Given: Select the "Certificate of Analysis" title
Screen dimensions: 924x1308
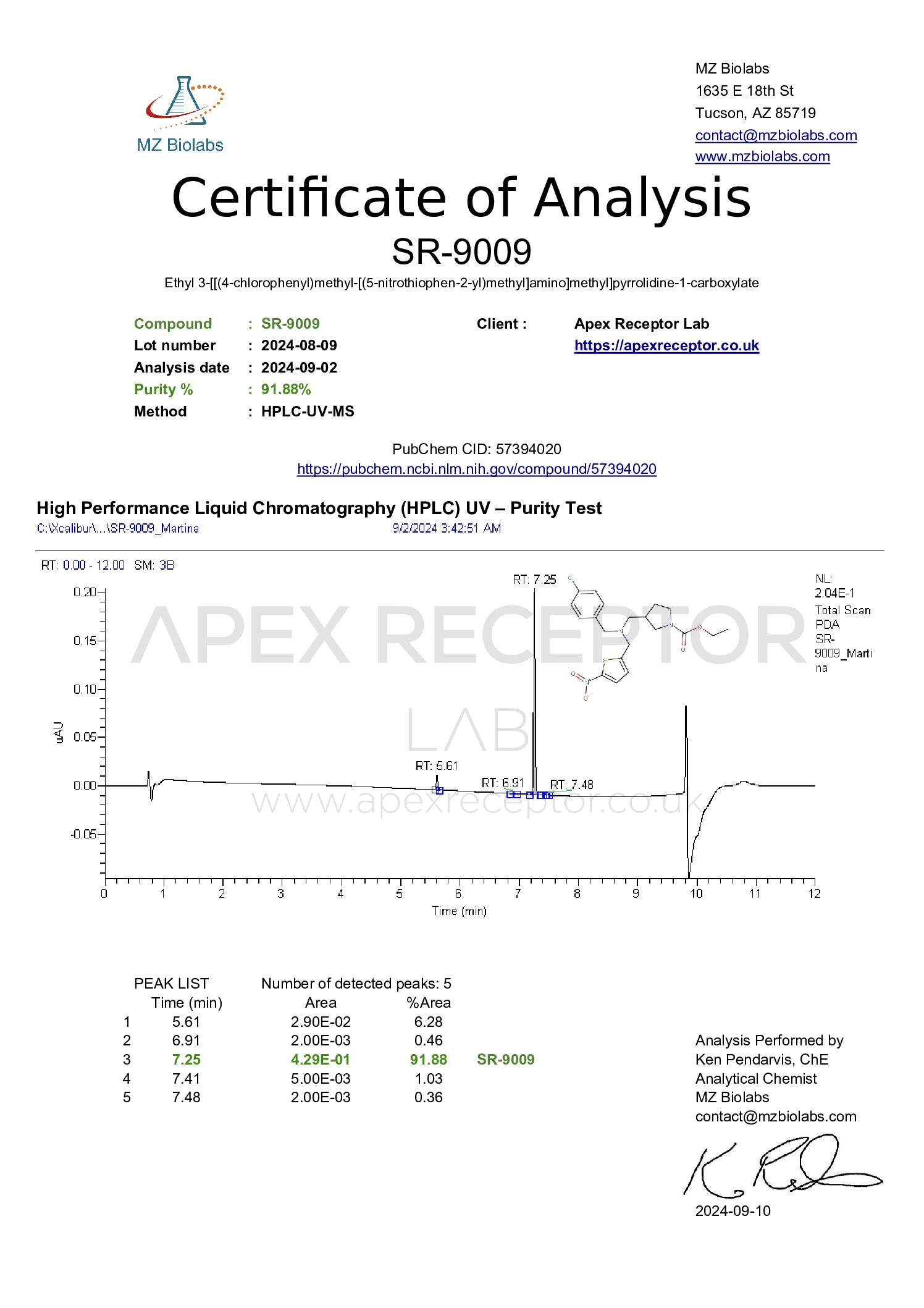Looking at the screenshot, I should click(x=461, y=197).
